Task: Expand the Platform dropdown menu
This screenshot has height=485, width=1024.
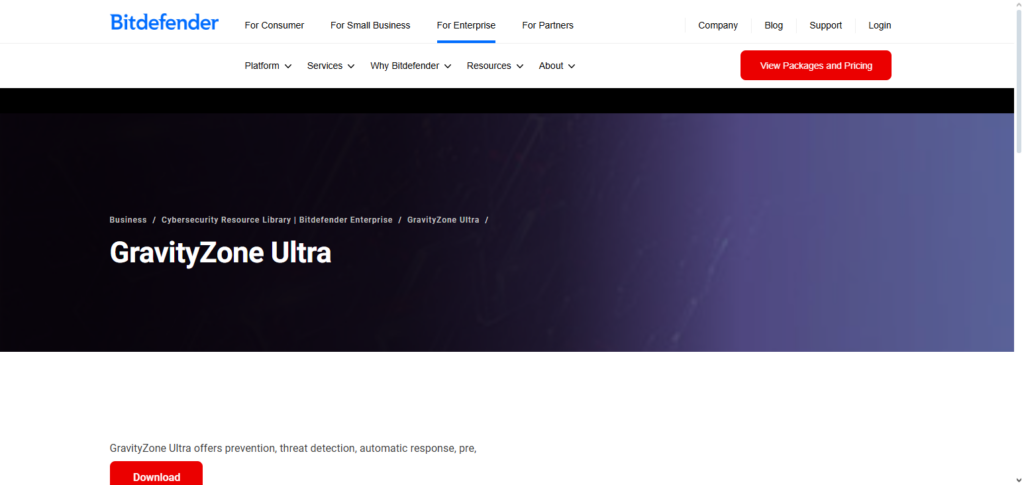Action: point(268,66)
